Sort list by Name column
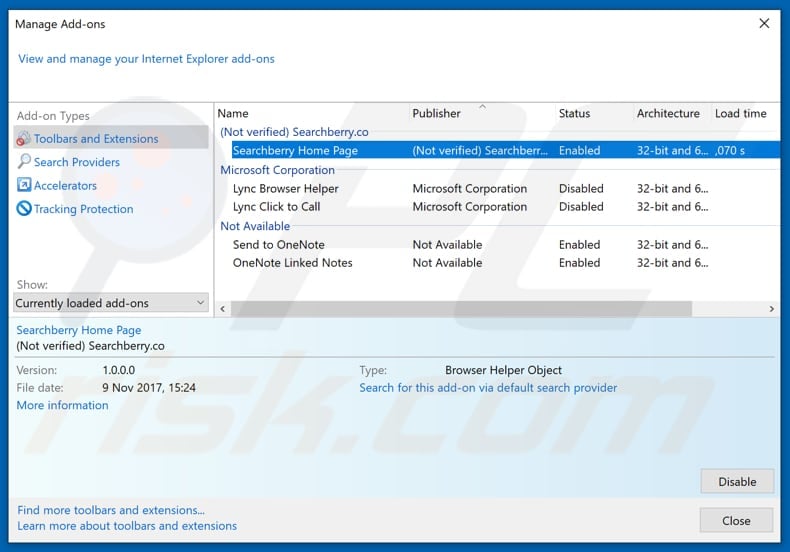 pyautogui.click(x=233, y=113)
